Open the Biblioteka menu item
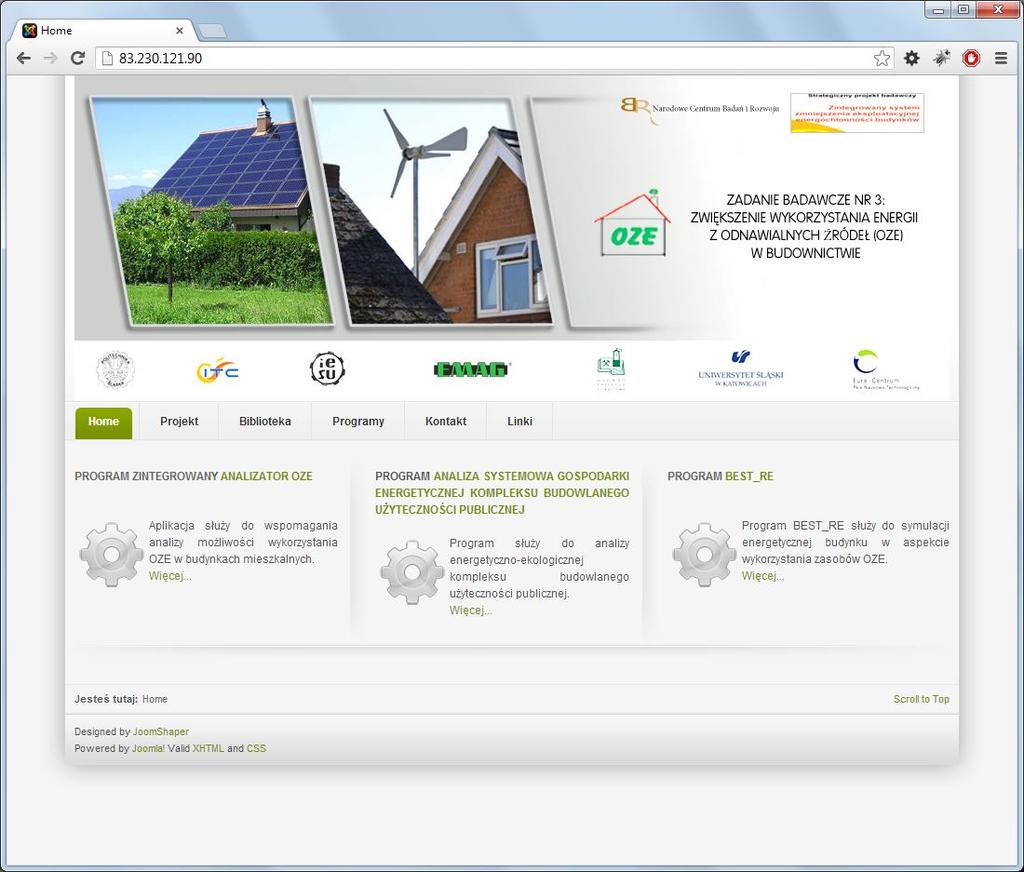Image resolution: width=1024 pixels, height=872 pixels. (x=264, y=422)
